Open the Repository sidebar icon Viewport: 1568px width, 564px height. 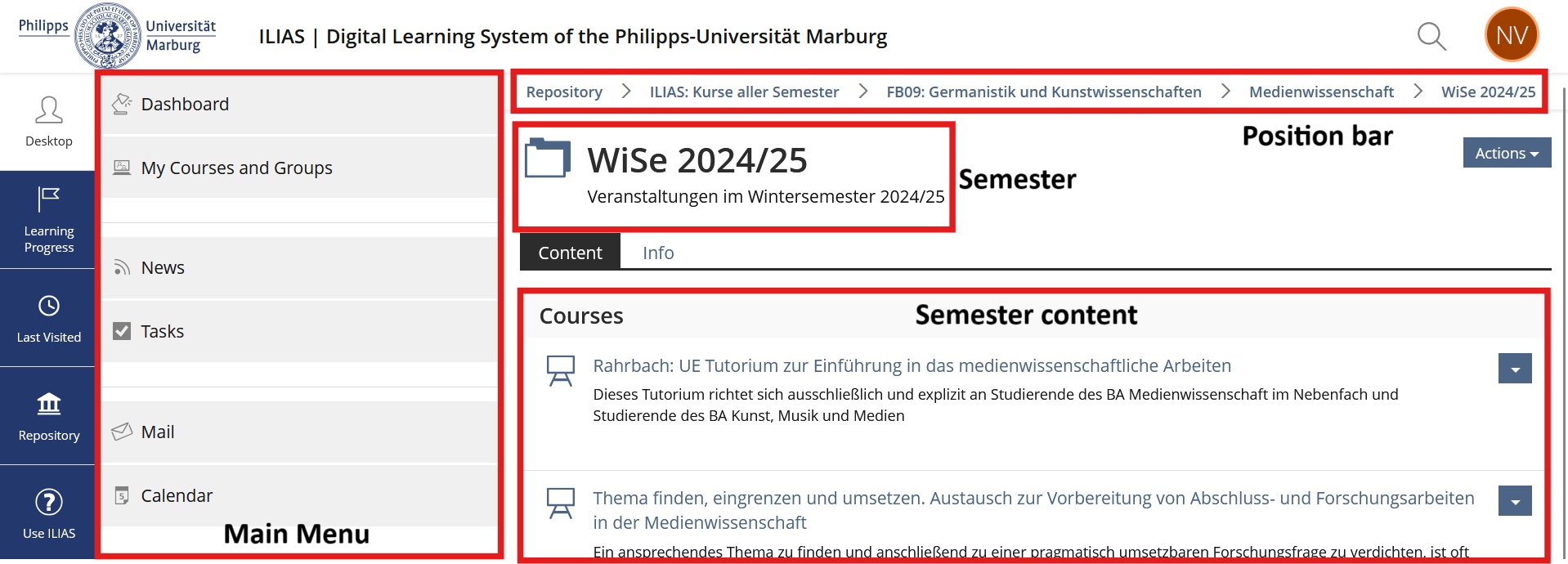click(x=49, y=404)
